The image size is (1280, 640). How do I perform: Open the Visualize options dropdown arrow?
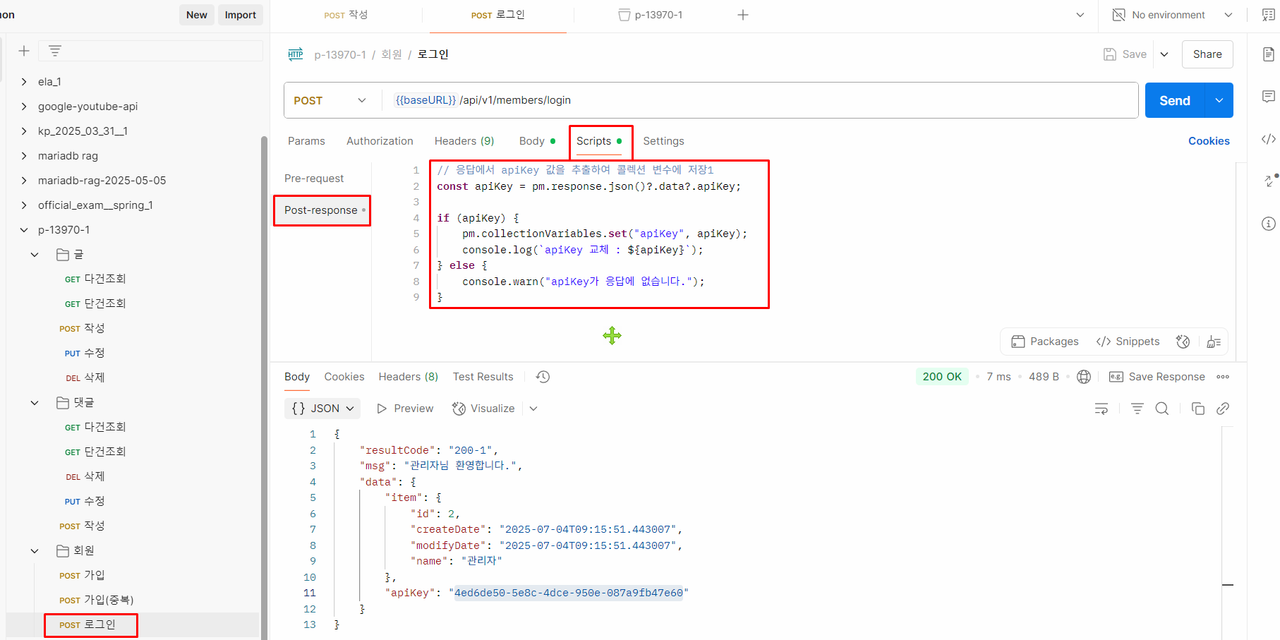pos(533,408)
